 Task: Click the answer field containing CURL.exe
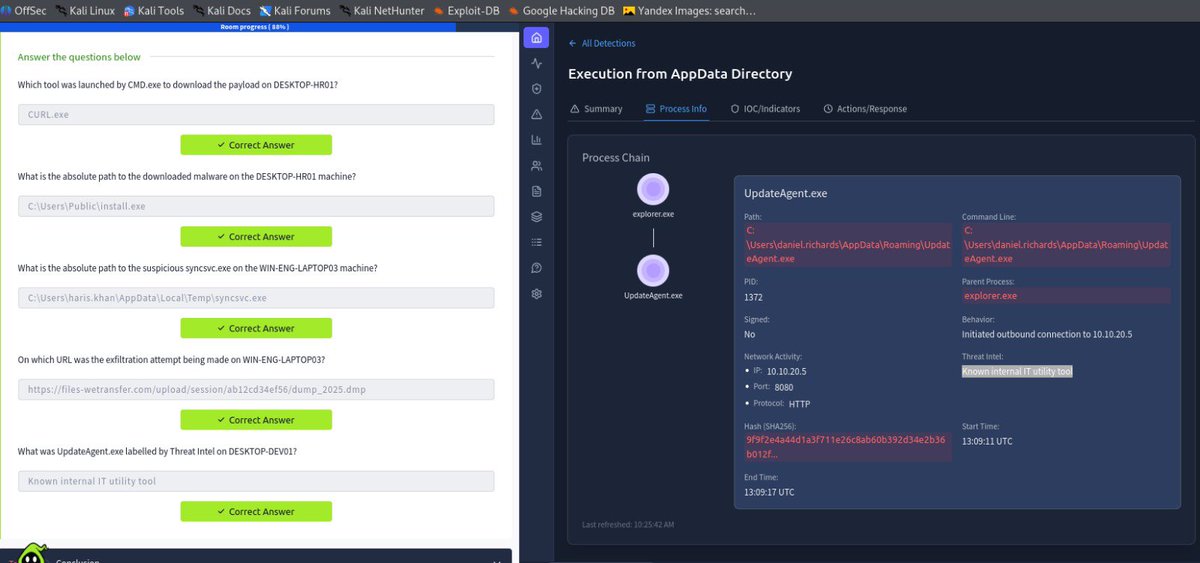point(256,115)
